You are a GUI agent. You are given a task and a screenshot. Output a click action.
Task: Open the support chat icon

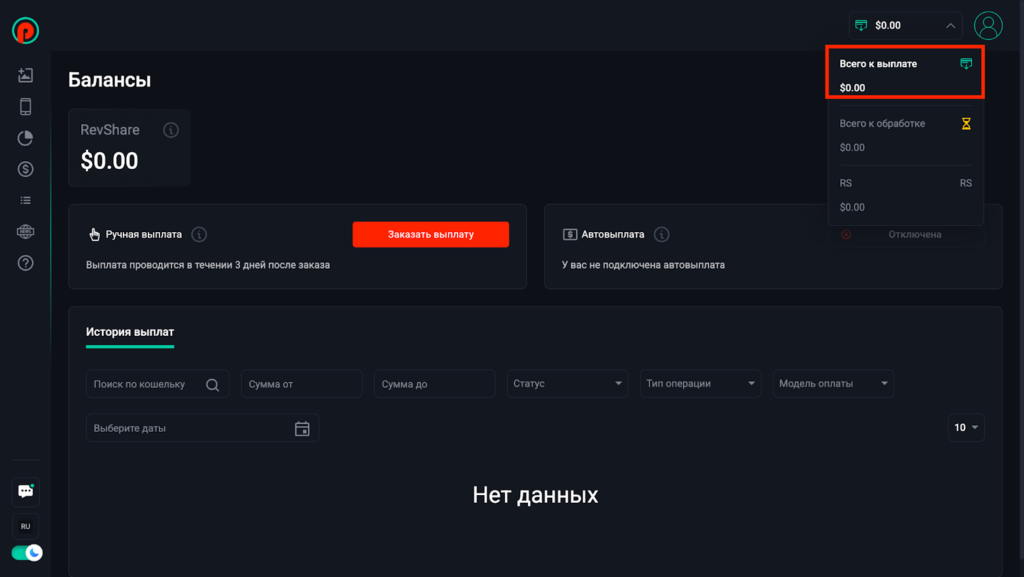coord(25,491)
